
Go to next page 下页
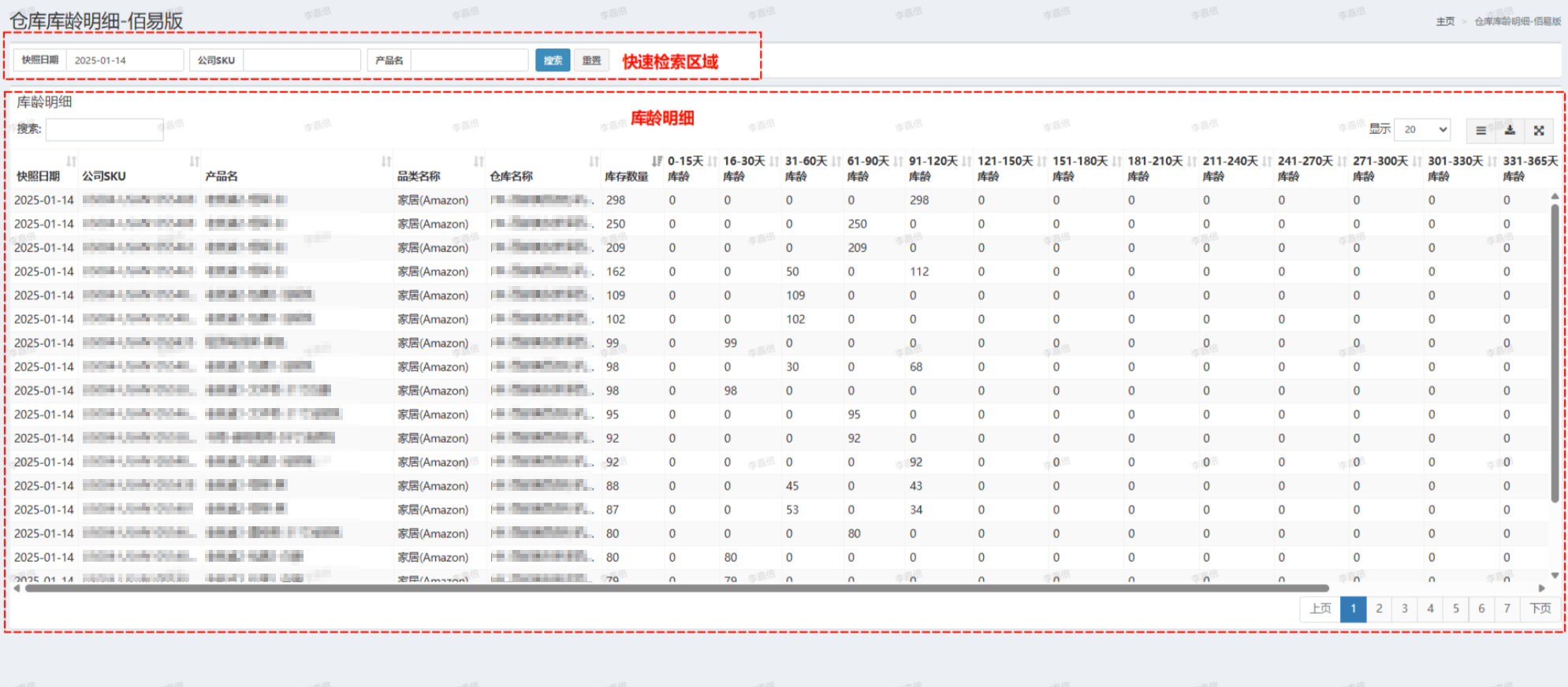1540,608
